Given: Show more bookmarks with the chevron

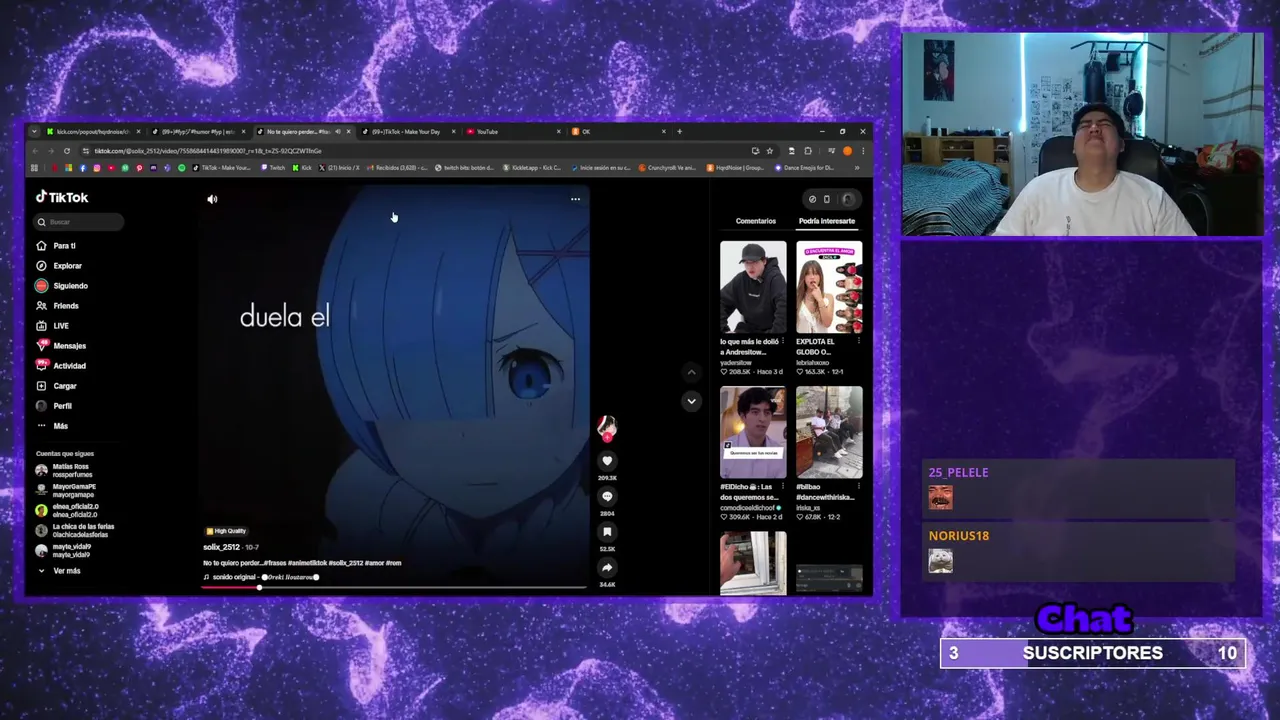Looking at the screenshot, I should point(856,168).
